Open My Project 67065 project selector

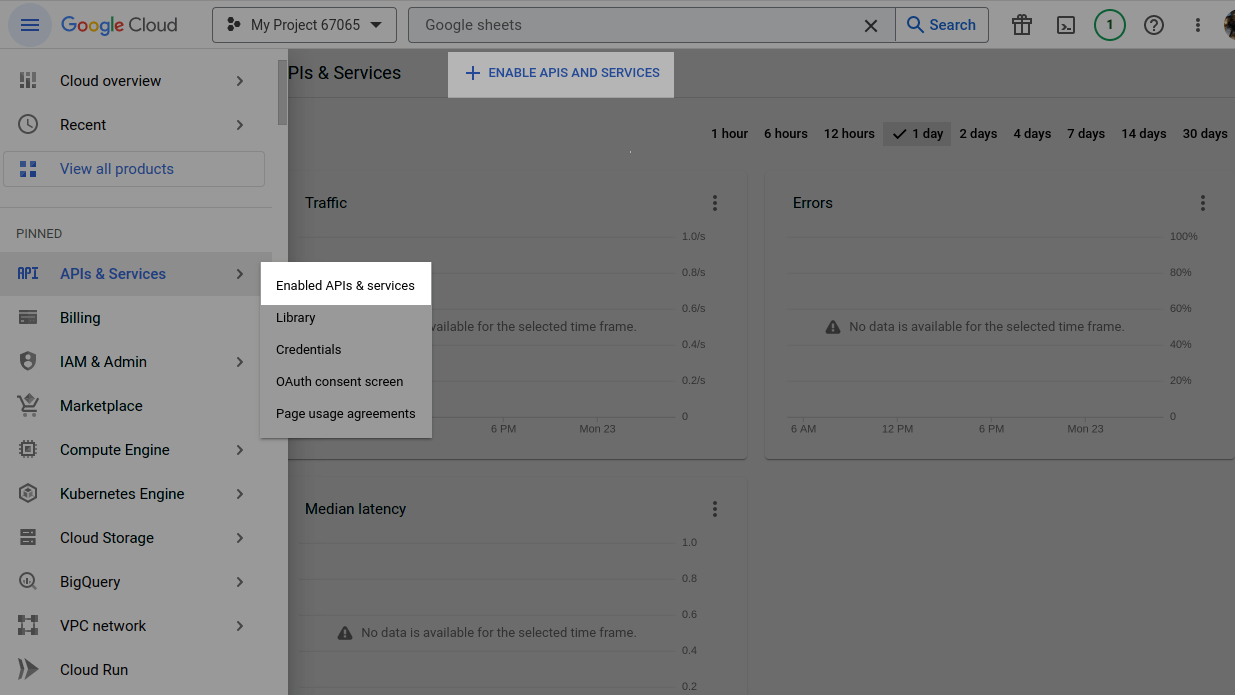304,25
